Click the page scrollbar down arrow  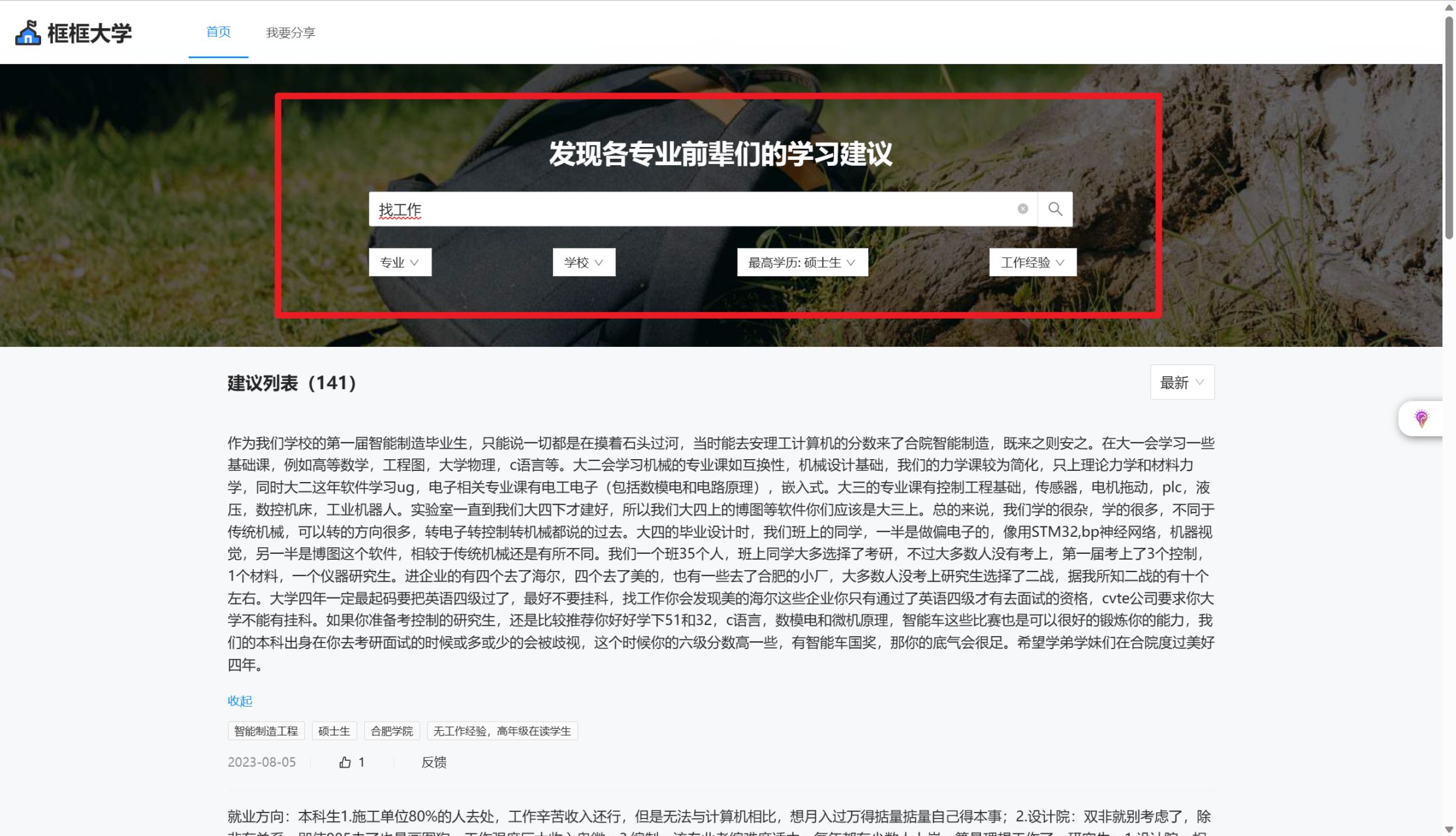pos(1449,830)
